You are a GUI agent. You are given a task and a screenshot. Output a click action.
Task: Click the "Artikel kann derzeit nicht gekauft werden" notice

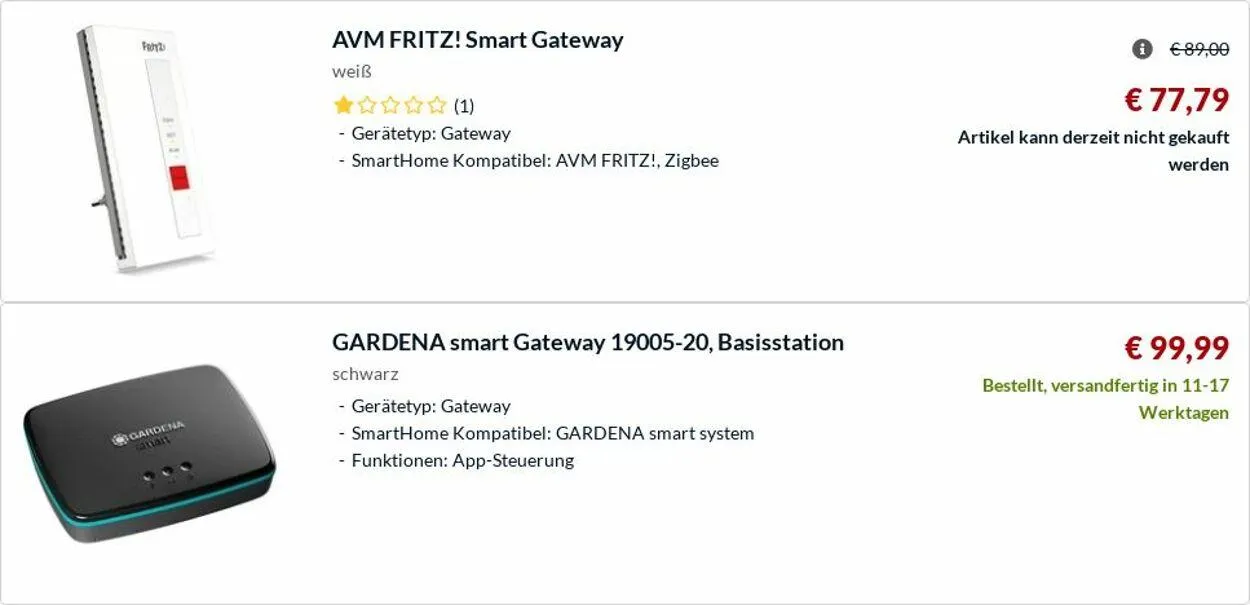[x=1093, y=150]
